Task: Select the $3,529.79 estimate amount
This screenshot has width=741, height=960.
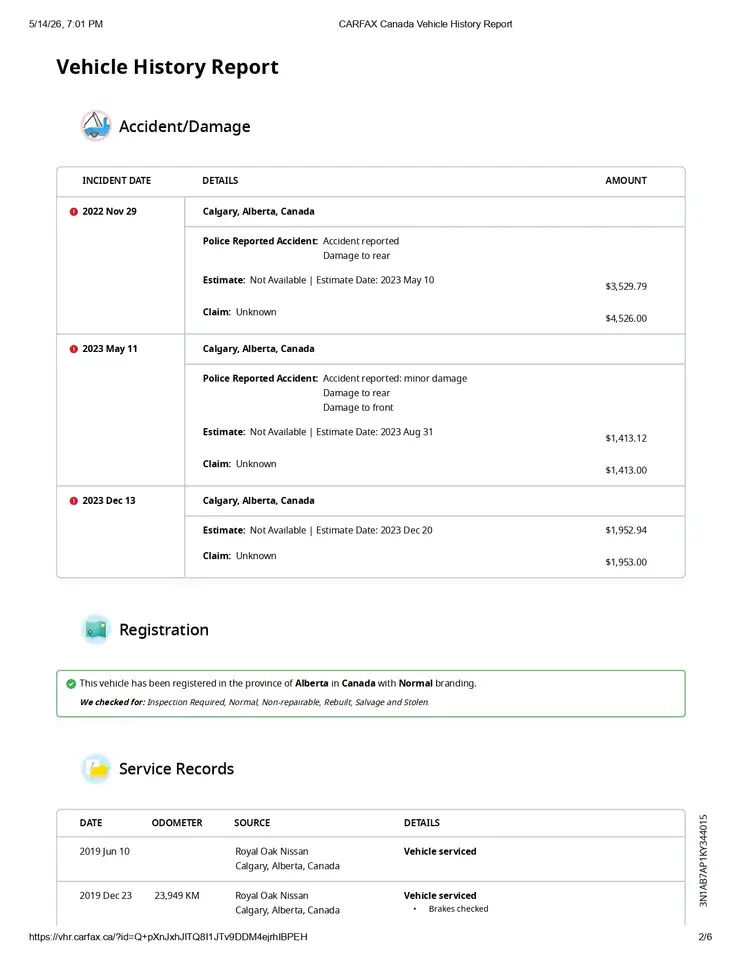Action: tap(626, 287)
